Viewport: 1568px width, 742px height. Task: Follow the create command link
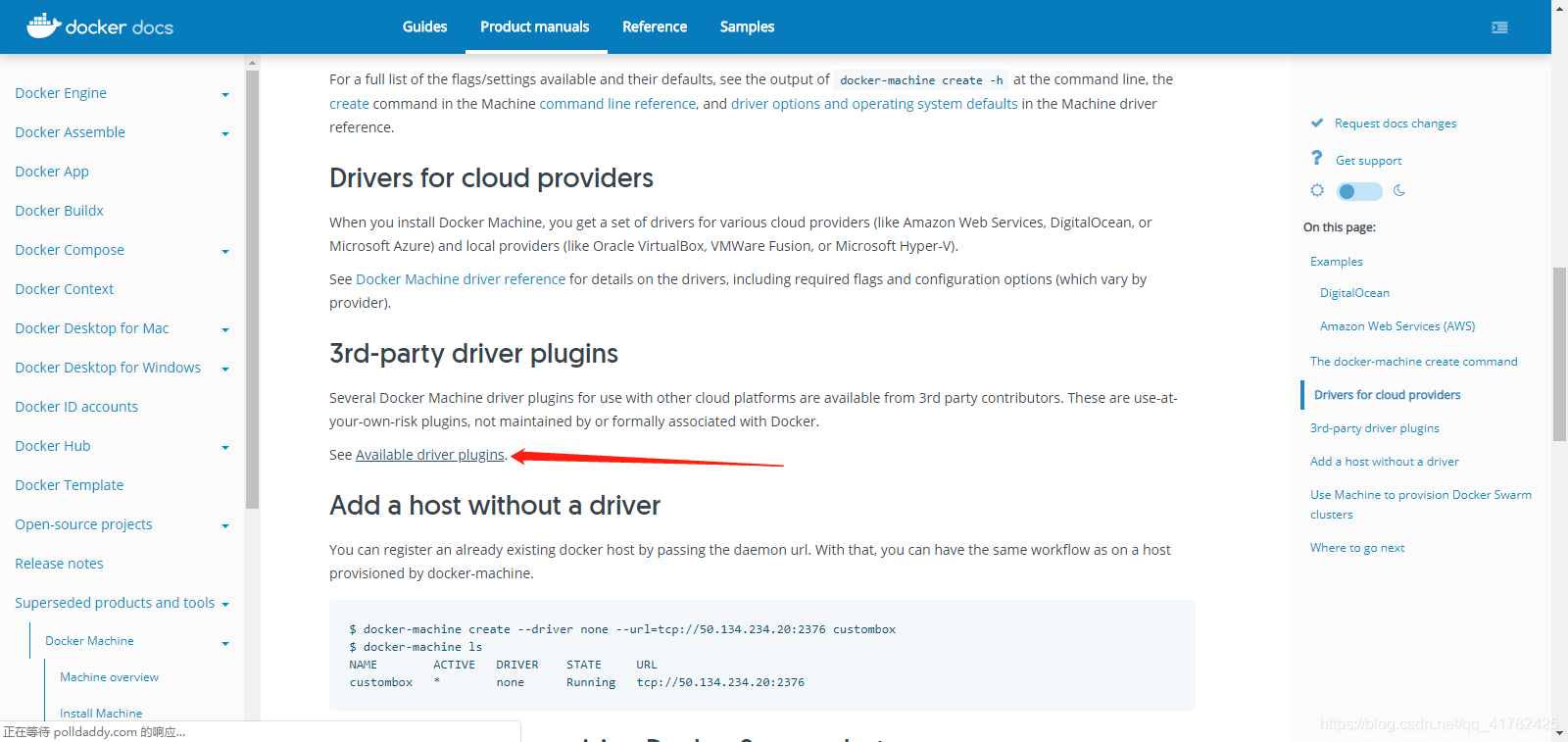[x=349, y=104]
